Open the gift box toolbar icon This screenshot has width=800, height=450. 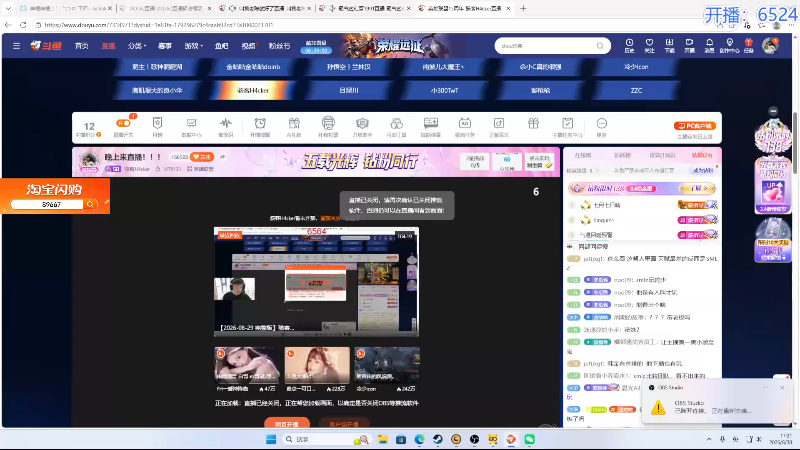(533, 123)
